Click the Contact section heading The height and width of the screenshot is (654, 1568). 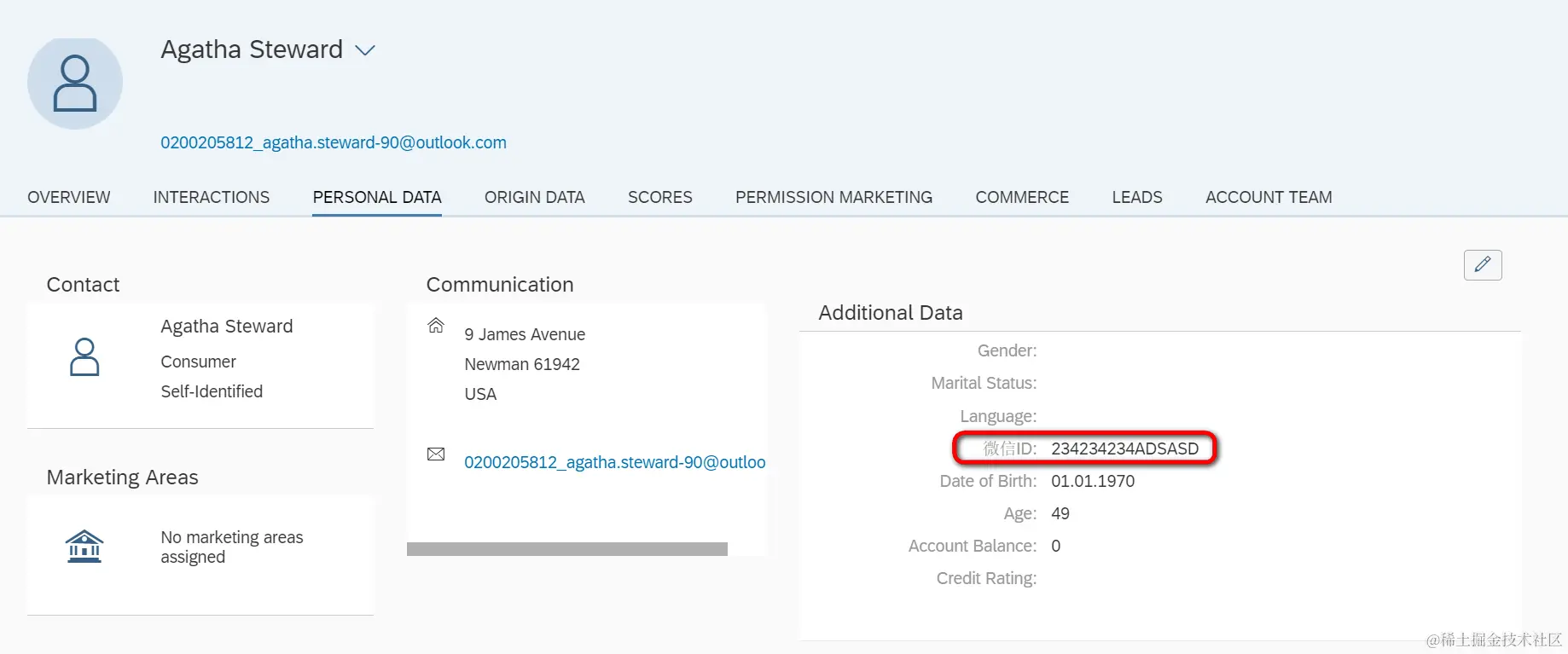83,285
